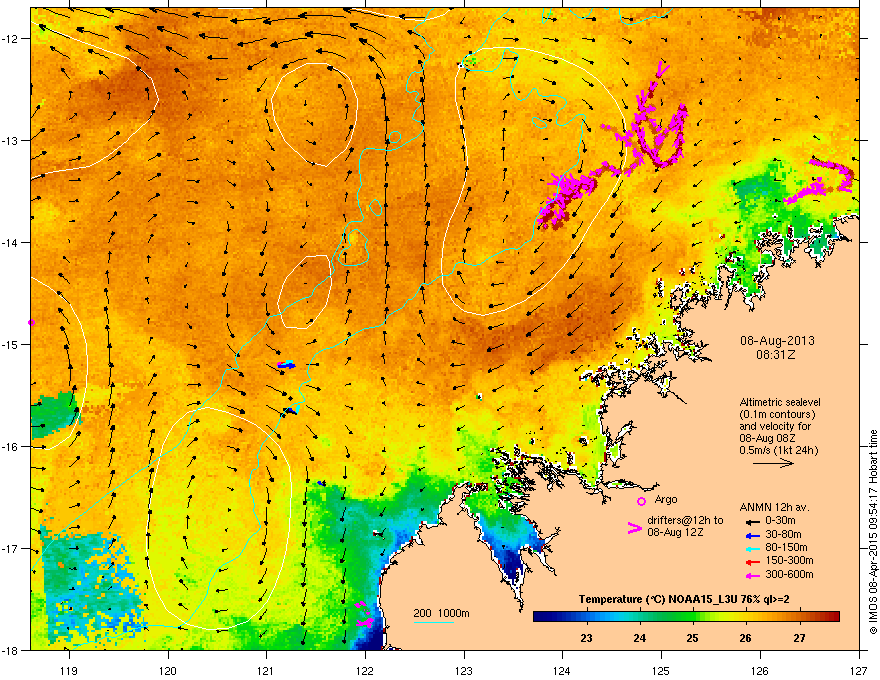Click the blue 30-80m arrow symbol
Viewport: 880px width, 680px height.
tap(751, 535)
